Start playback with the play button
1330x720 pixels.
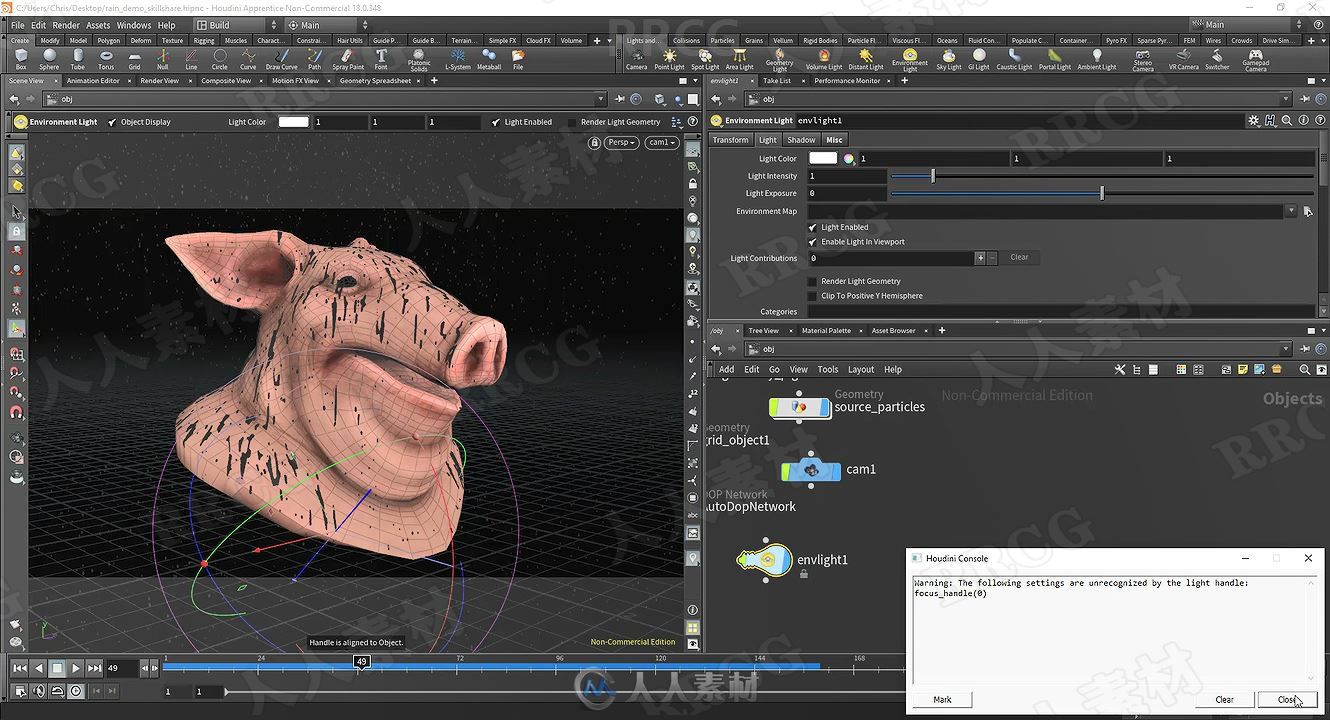pos(76,667)
